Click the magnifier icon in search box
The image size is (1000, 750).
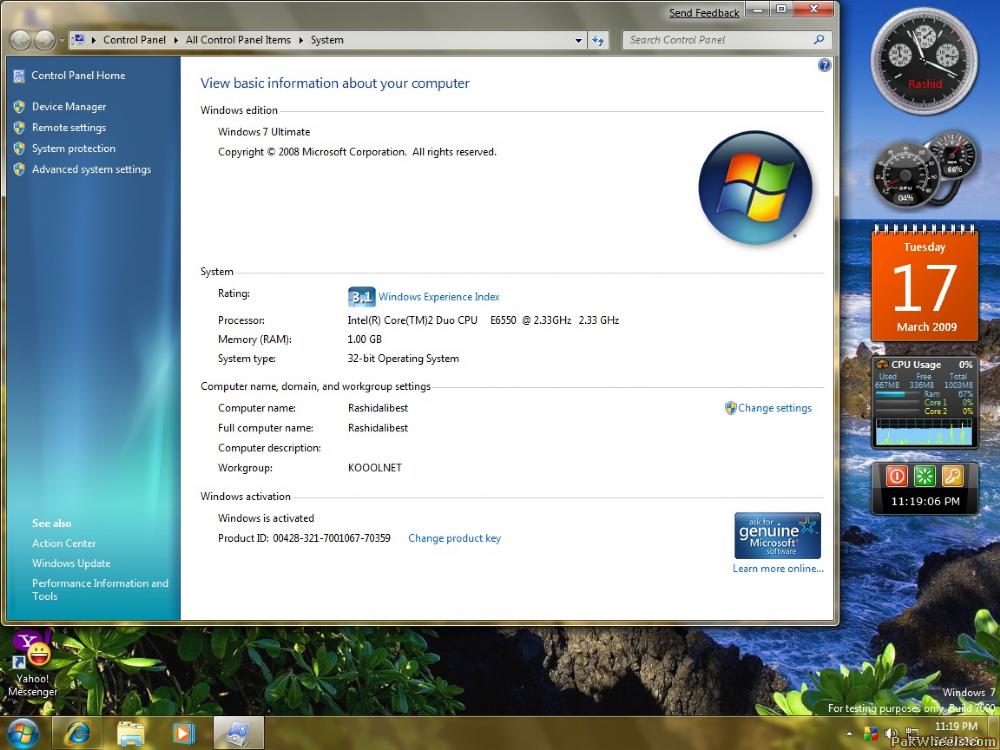[819, 40]
